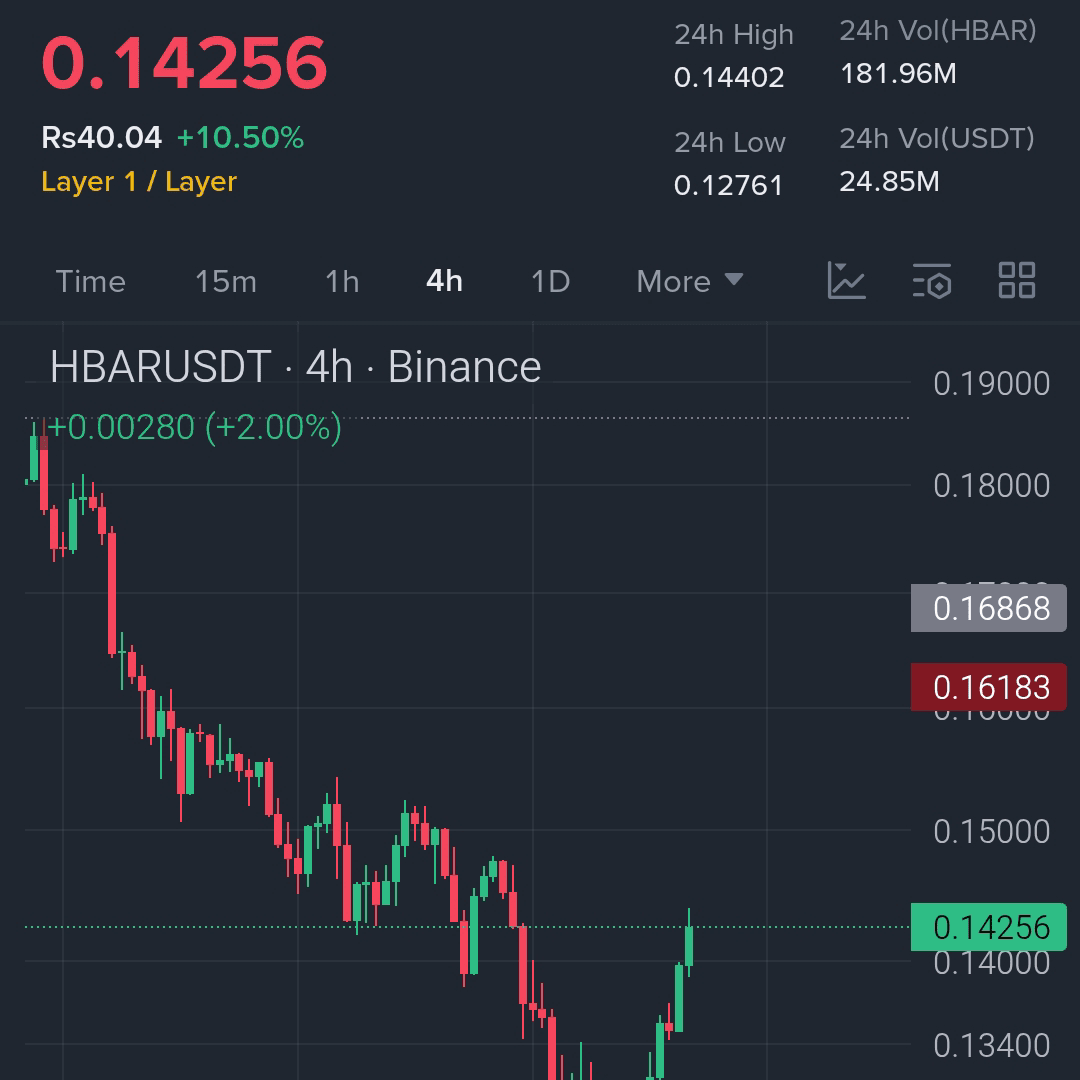The width and height of the screenshot is (1080, 1080).
Task: Click the 24h High value 0.14402
Action: (x=729, y=77)
